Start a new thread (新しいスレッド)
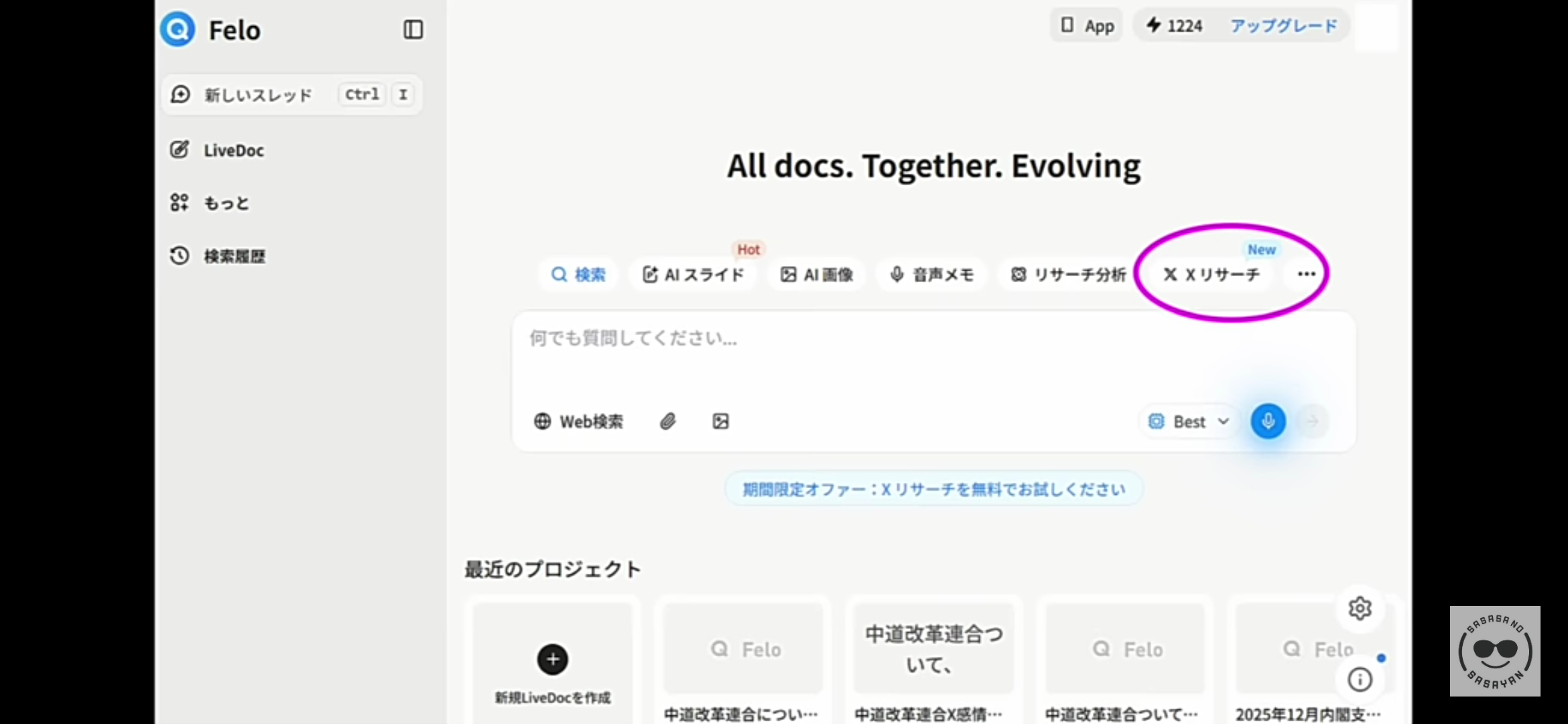1568x724 pixels. tap(258, 95)
